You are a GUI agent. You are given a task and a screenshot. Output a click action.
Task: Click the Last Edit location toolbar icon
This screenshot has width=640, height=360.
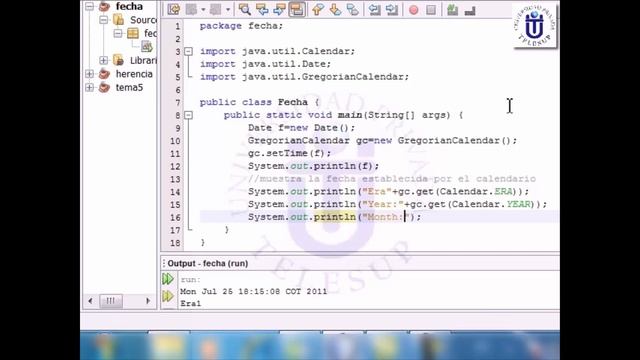173,9
